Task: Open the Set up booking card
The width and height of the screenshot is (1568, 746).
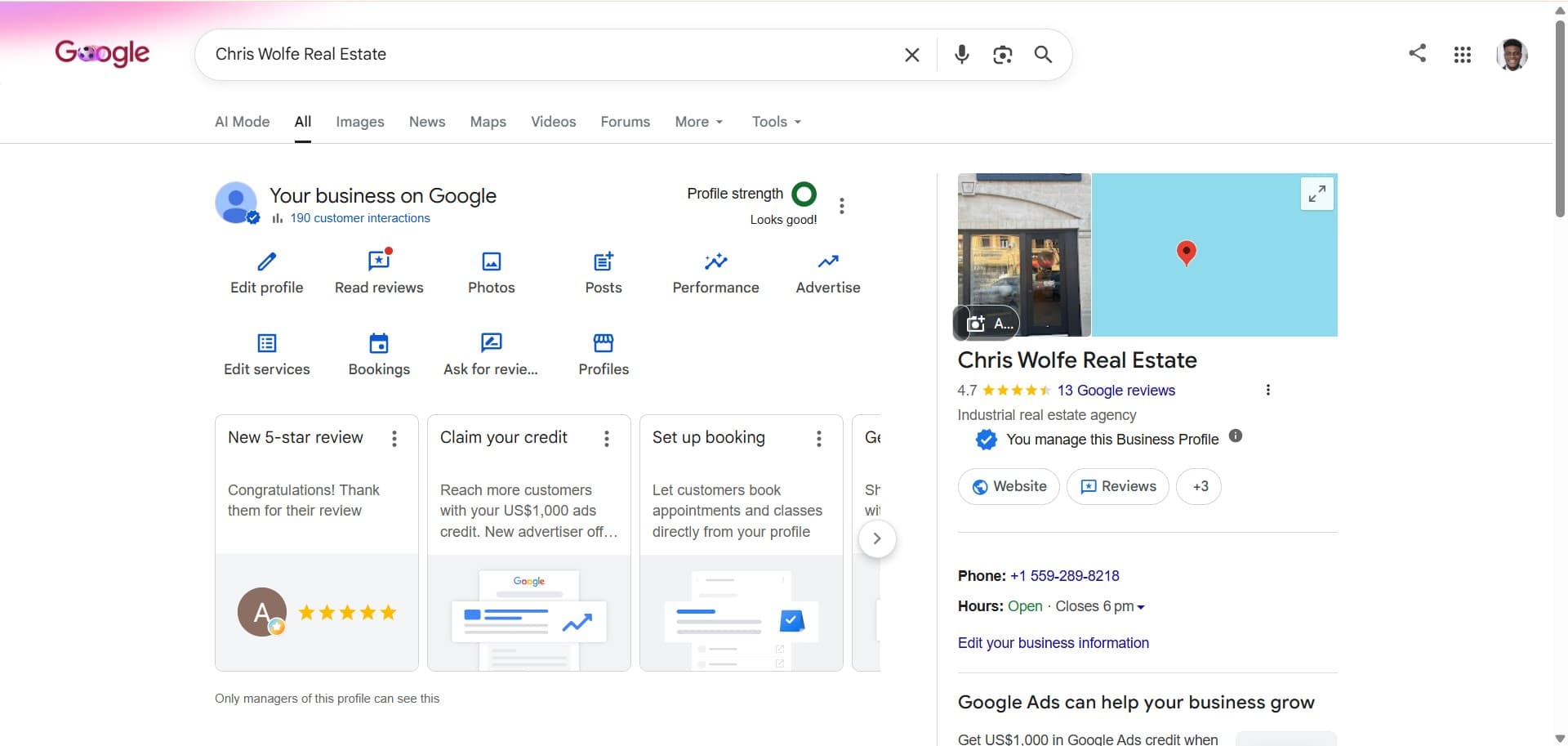Action: click(742, 543)
